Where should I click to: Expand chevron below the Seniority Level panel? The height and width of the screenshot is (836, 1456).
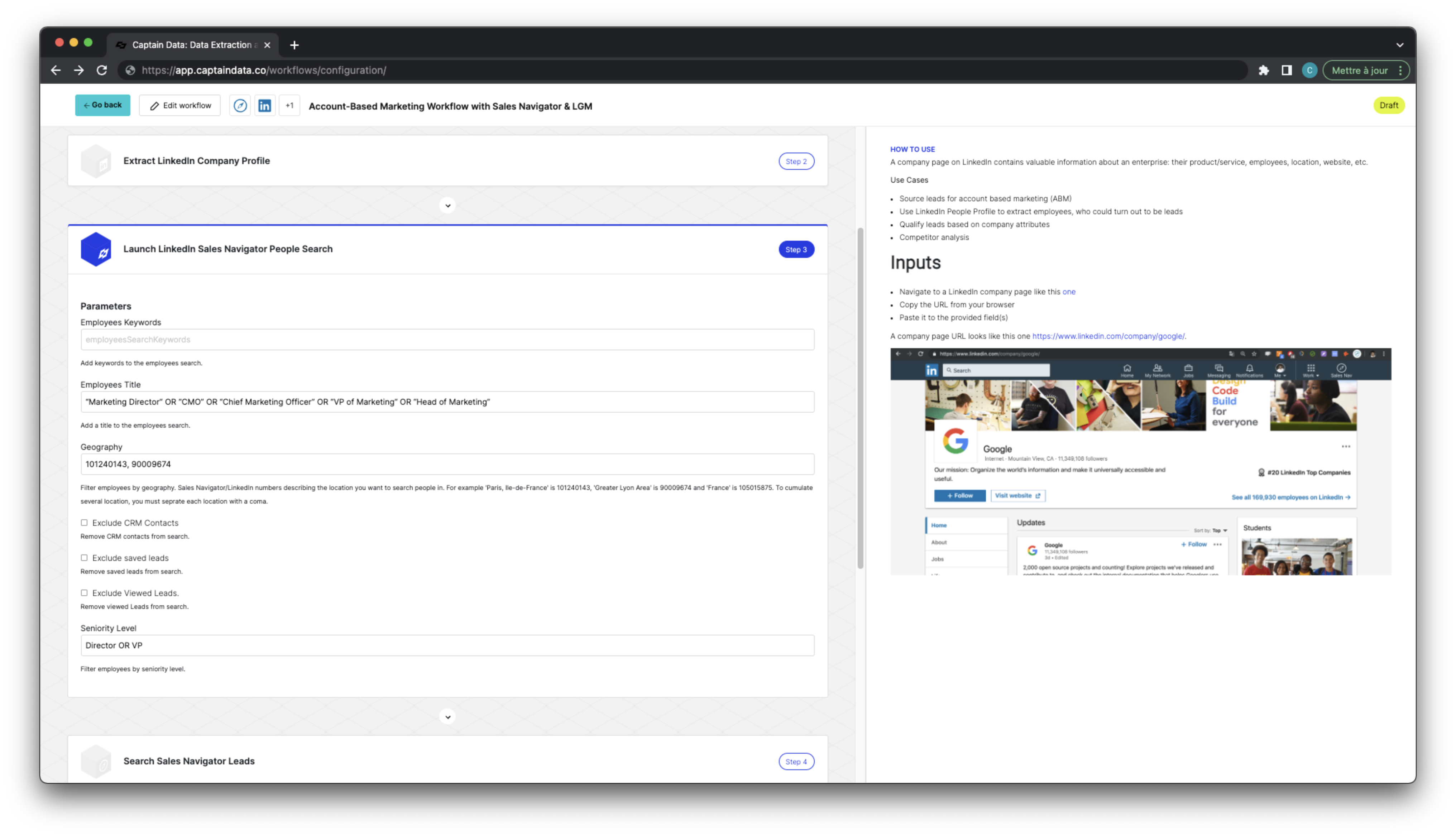point(447,717)
